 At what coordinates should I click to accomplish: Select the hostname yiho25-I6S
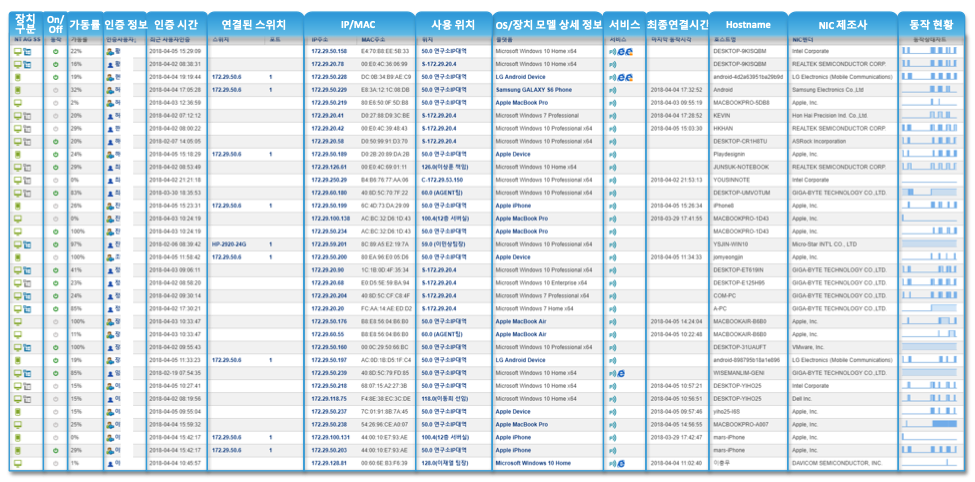(x=726, y=412)
